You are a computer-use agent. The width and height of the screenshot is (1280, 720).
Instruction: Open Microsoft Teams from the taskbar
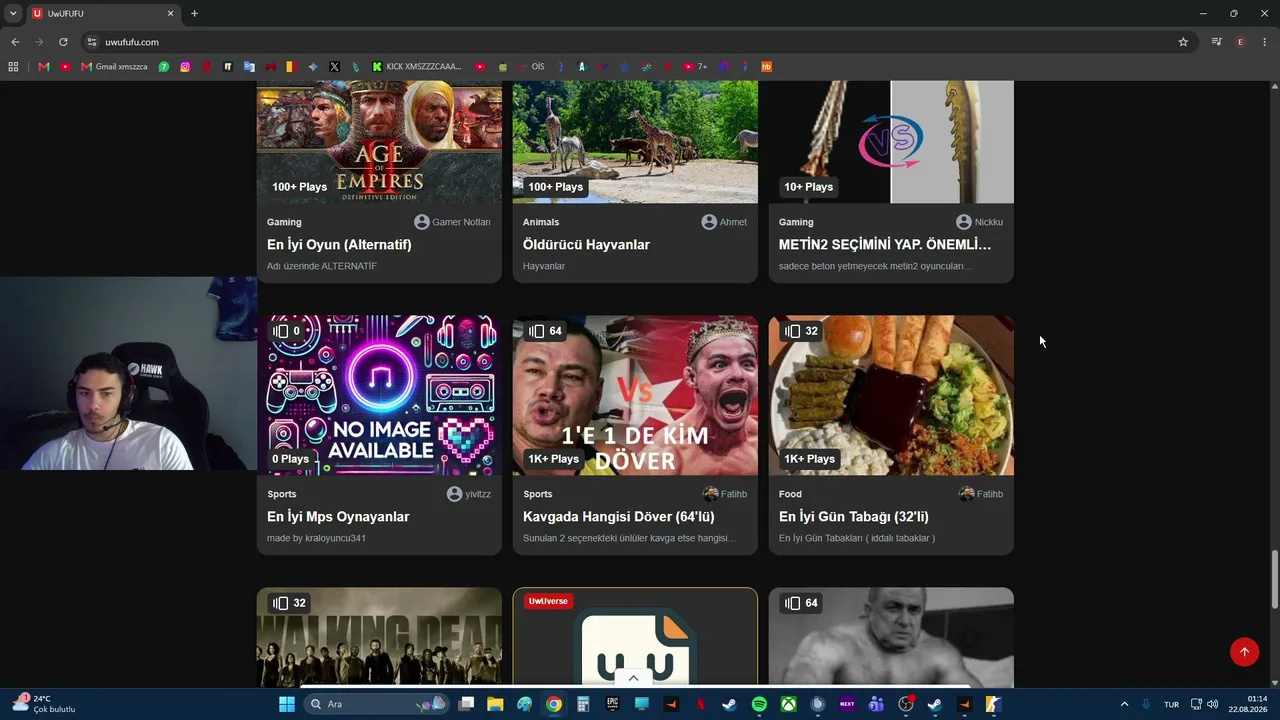pyautogui.click(x=876, y=704)
